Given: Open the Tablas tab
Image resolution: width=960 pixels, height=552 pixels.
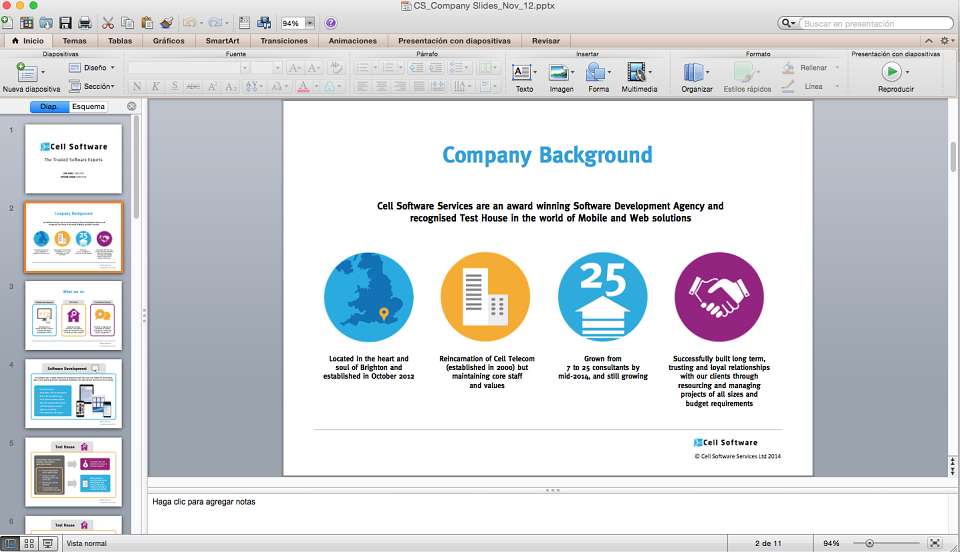Looking at the screenshot, I should pos(120,41).
